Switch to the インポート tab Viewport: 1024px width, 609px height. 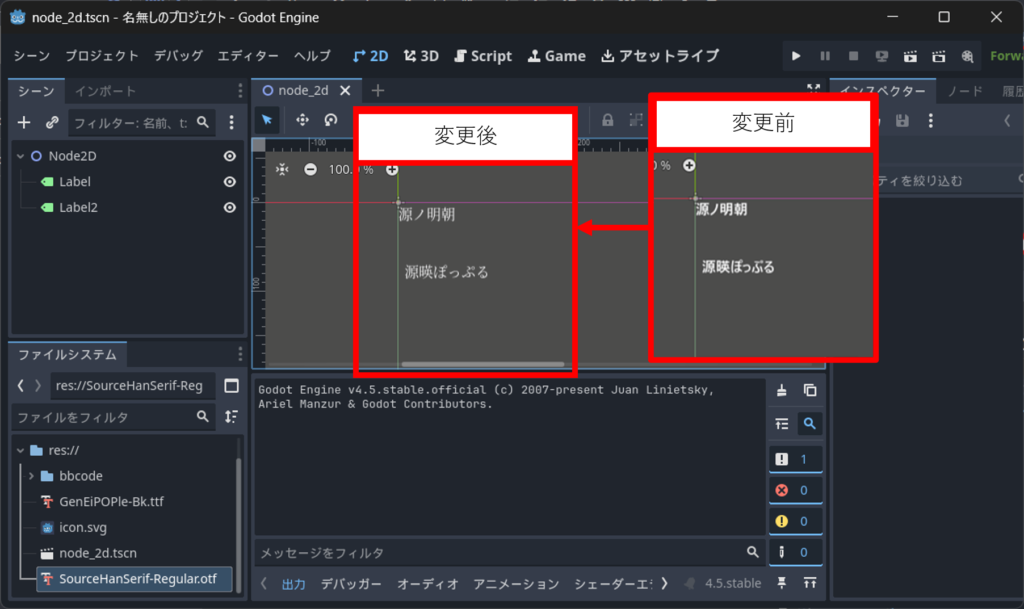tap(105, 91)
